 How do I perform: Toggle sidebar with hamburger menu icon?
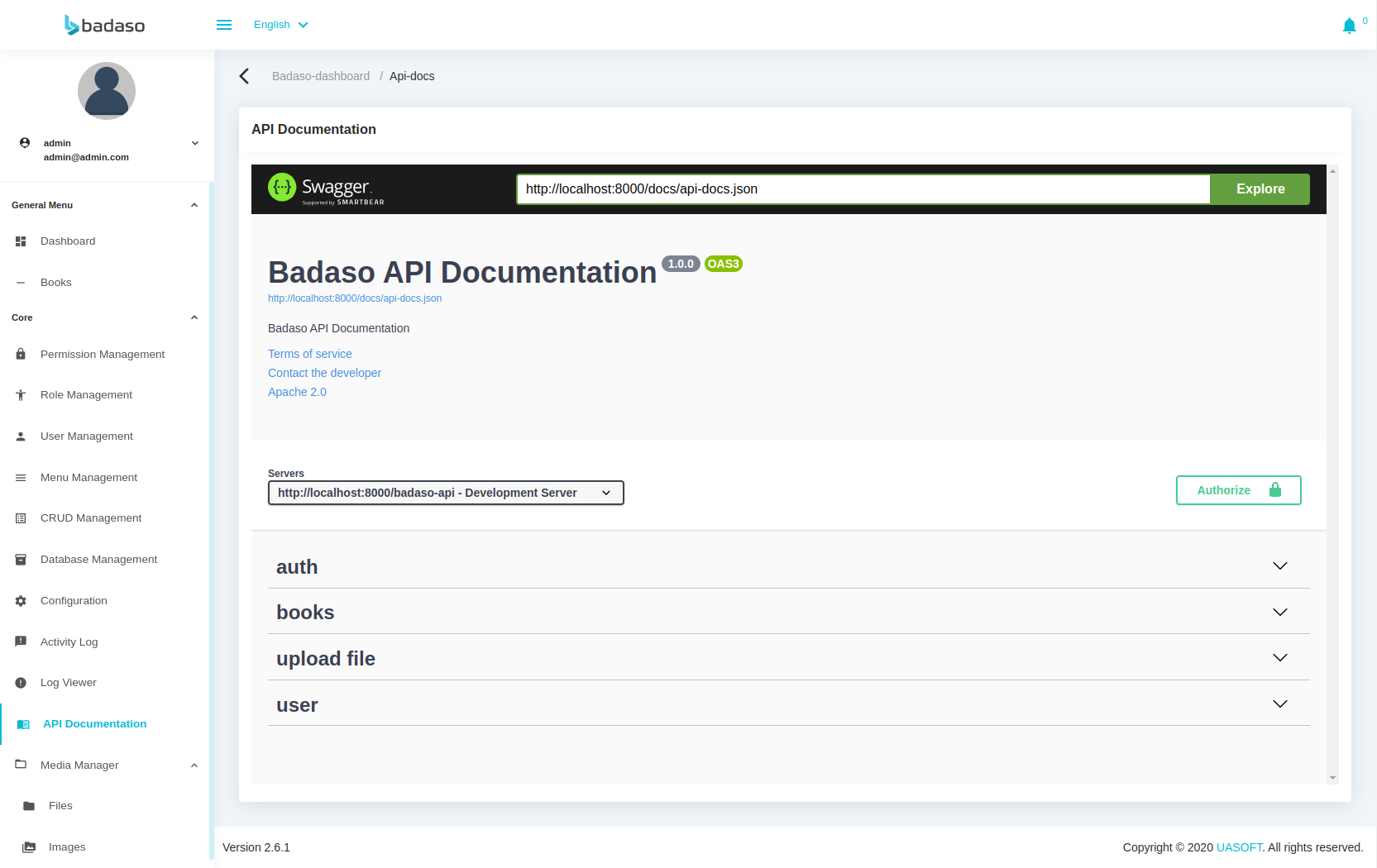click(224, 25)
